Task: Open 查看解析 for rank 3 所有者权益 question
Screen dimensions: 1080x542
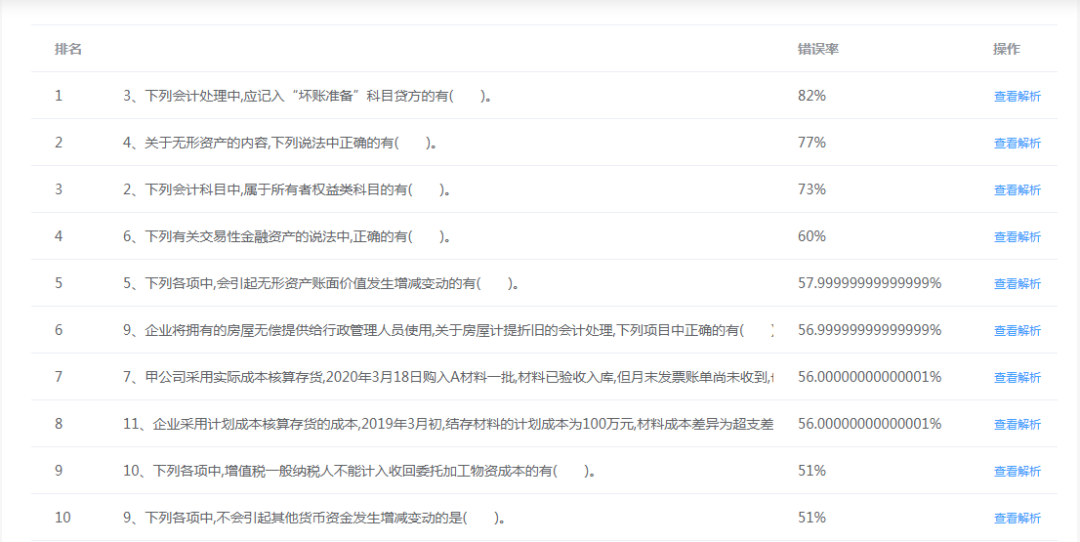Action: pyautogui.click(x=1017, y=190)
